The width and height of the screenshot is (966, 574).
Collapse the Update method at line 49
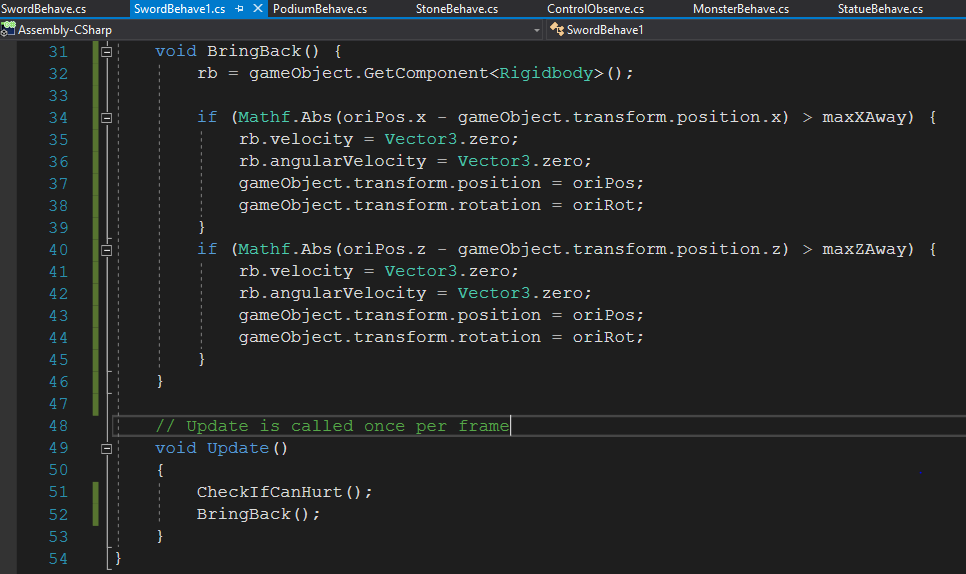pos(107,448)
